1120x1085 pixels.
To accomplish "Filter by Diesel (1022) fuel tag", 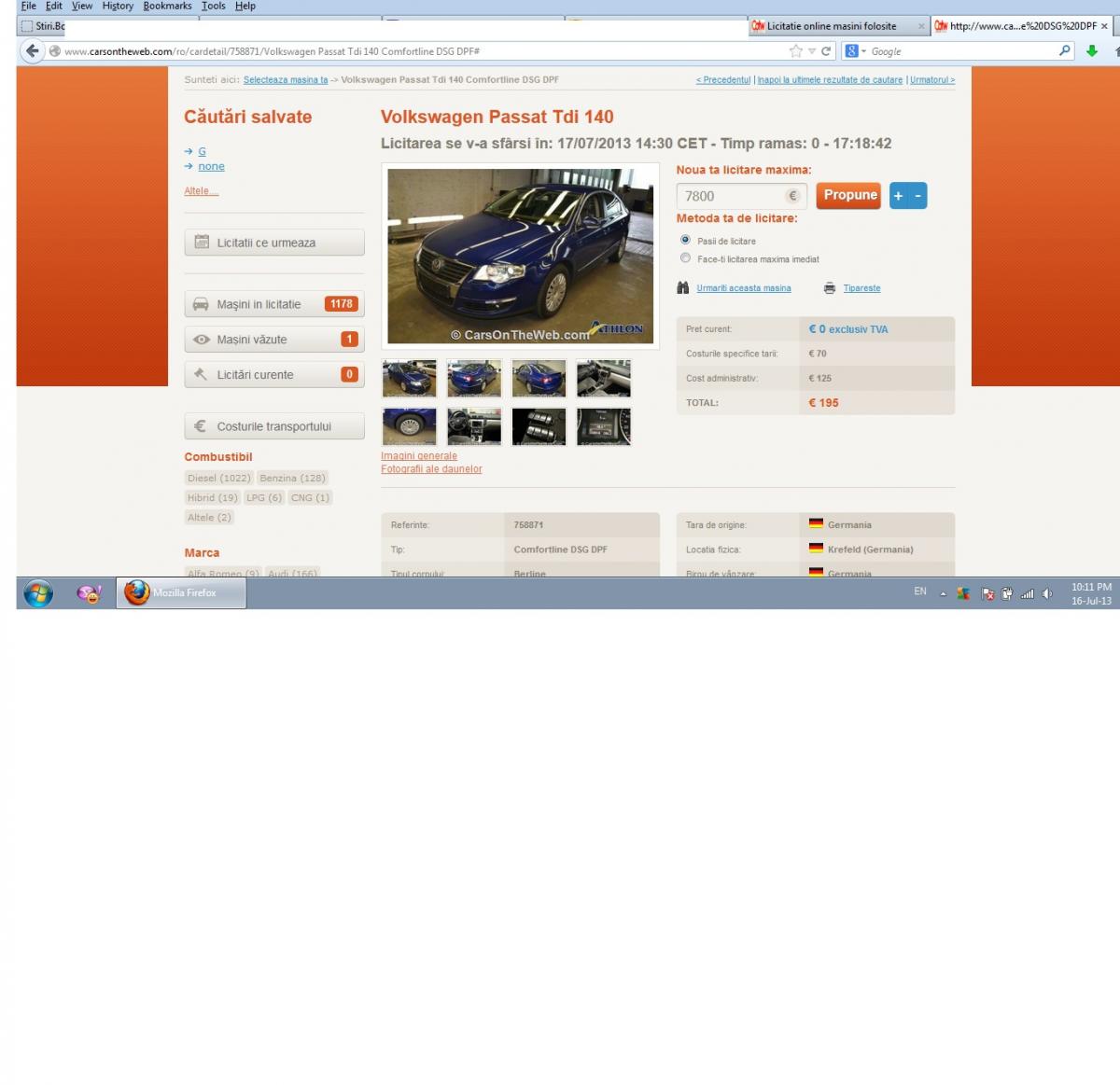I will [219, 478].
